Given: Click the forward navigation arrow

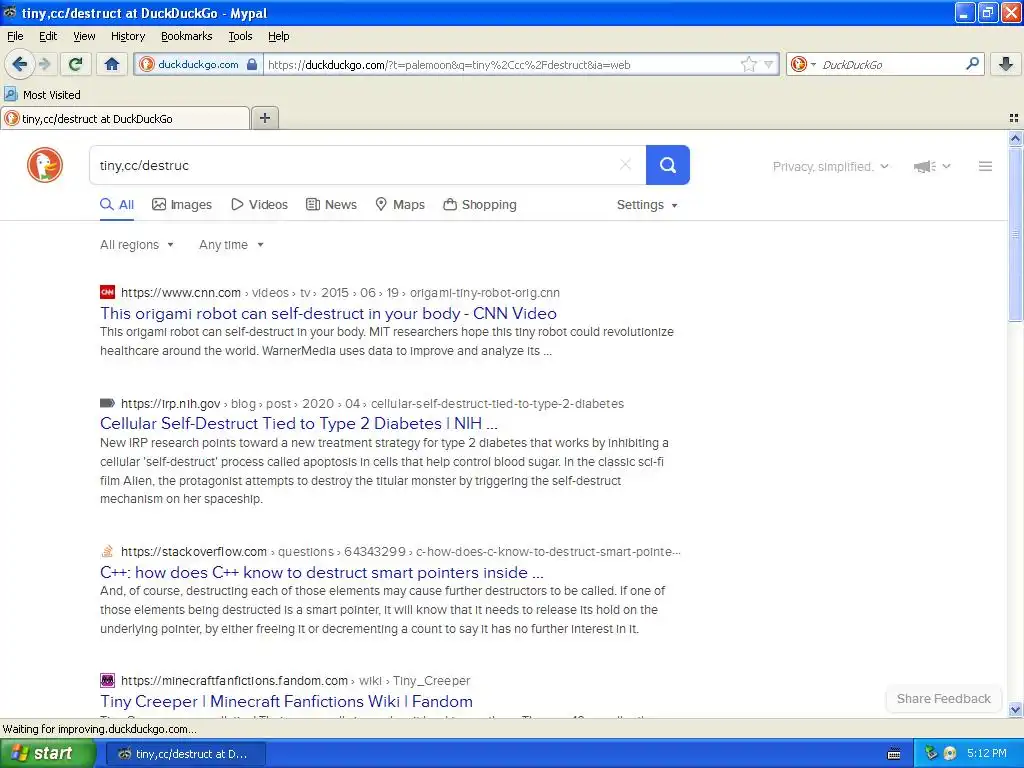Looking at the screenshot, I should pyautogui.click(x=45, y=64).
